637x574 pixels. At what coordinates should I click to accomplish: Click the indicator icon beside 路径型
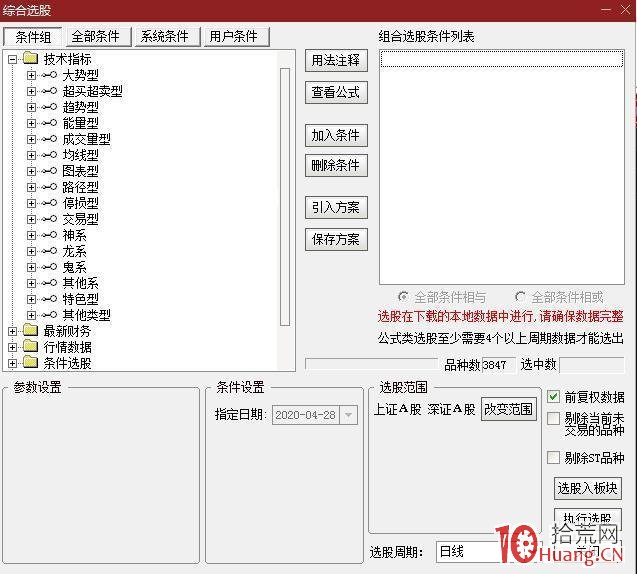49,187
